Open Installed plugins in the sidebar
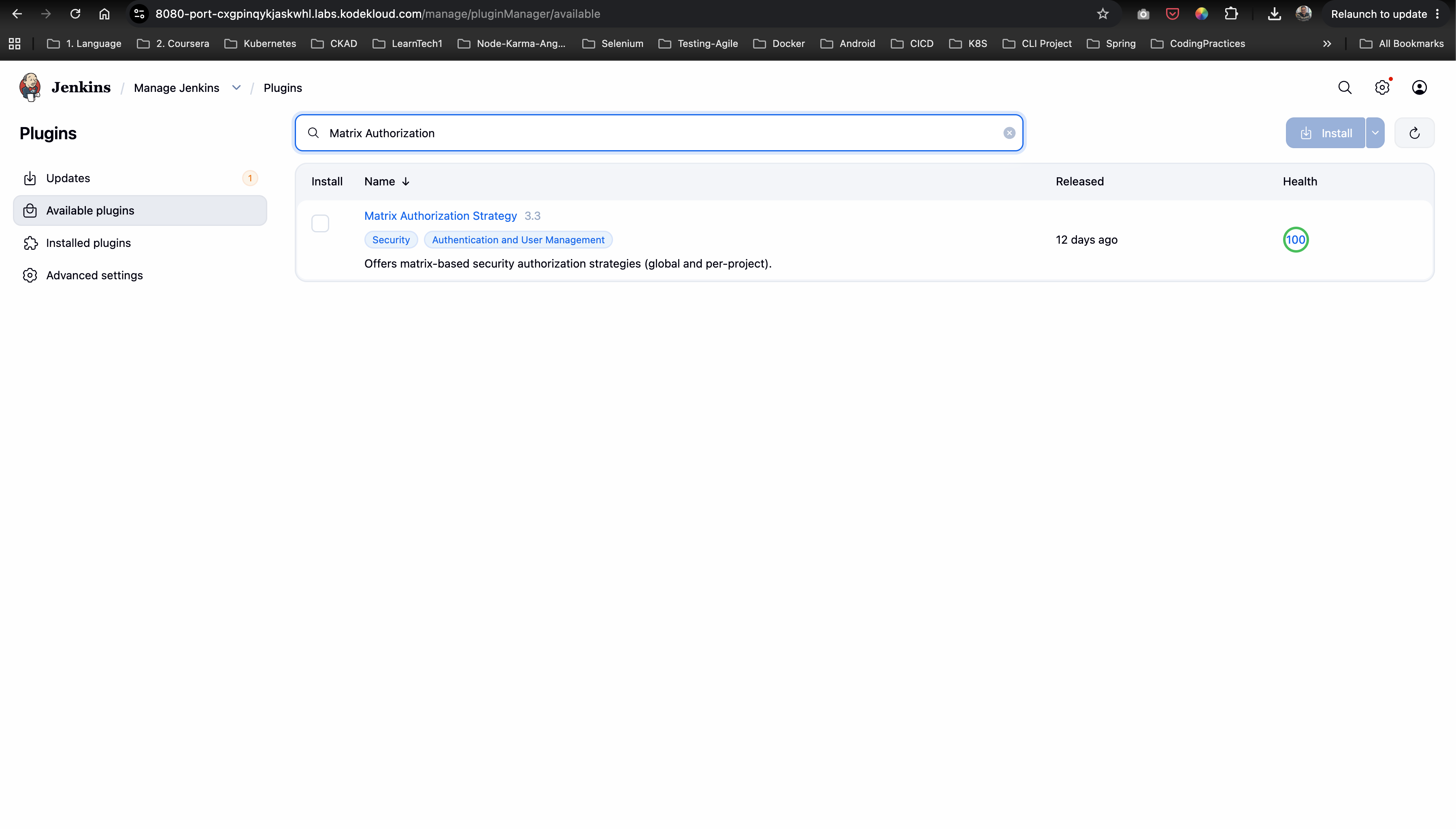 [140, 243]
